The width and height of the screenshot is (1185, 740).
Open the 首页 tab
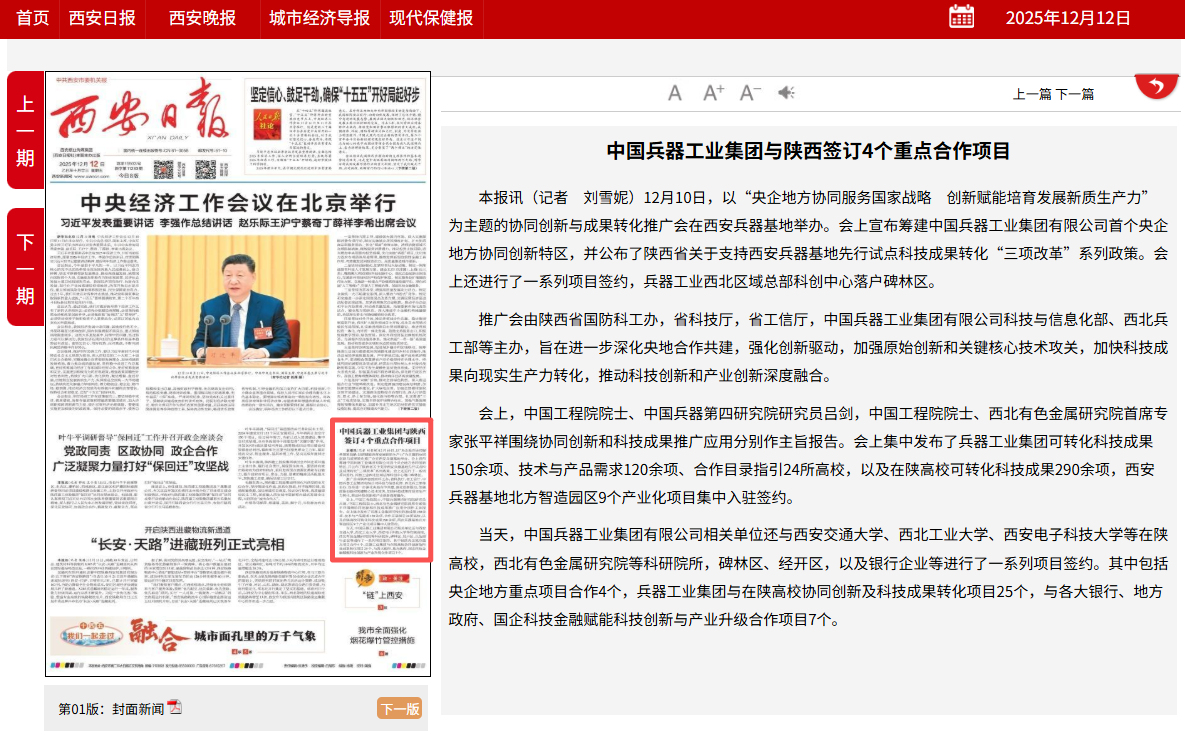tap(32, 18)
